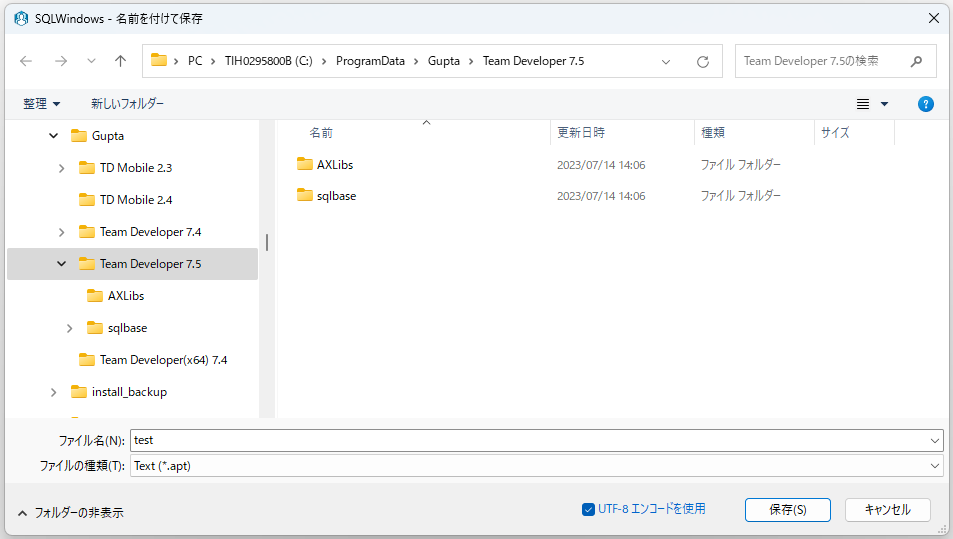
Task: Select AXLibs folder in file list
Action: point(335,165)
